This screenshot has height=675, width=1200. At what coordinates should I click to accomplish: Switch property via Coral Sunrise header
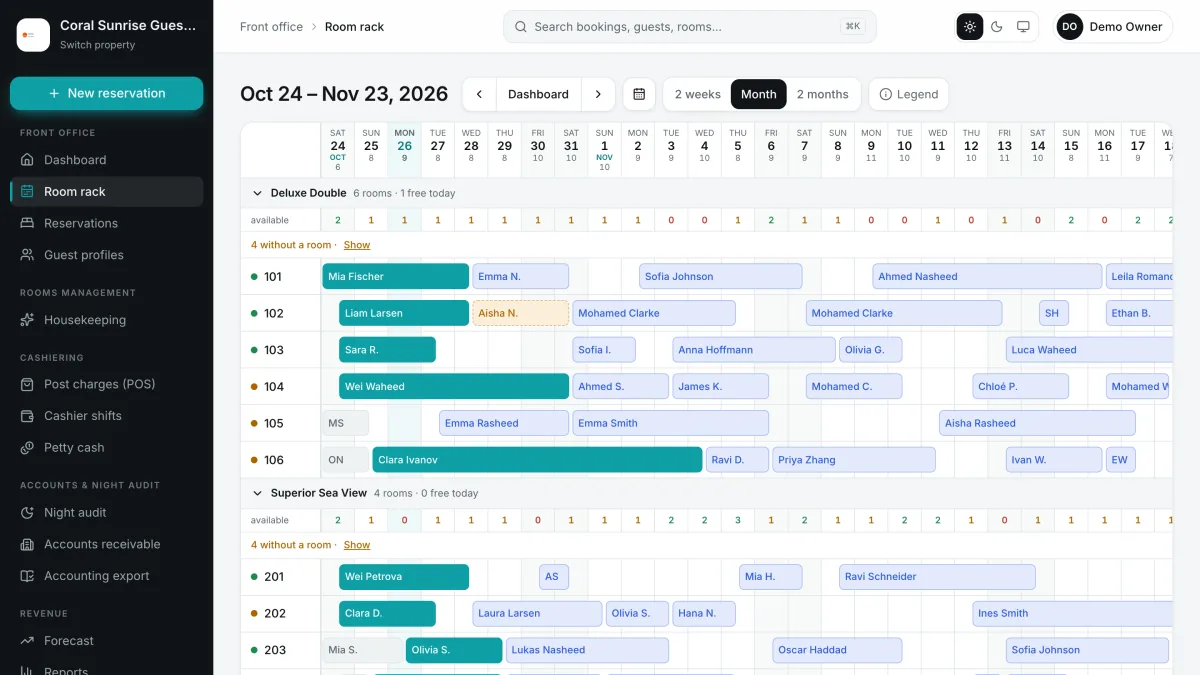tap(106, 34)
